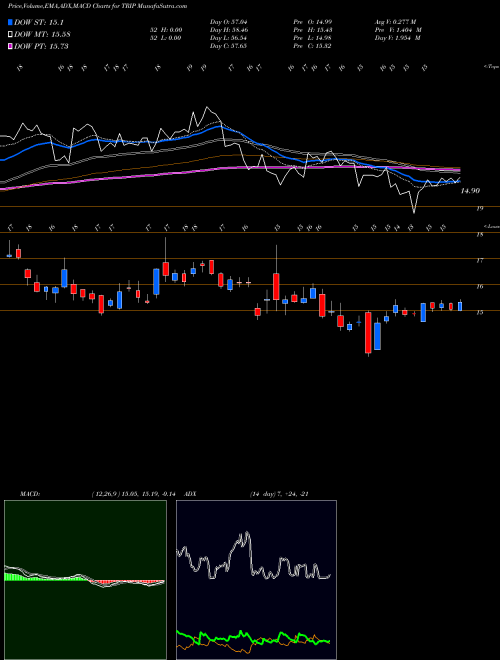500x660 pixels.
Task: Click the 'Avg V: 0.277 M' value
Action: pos(396,22)
